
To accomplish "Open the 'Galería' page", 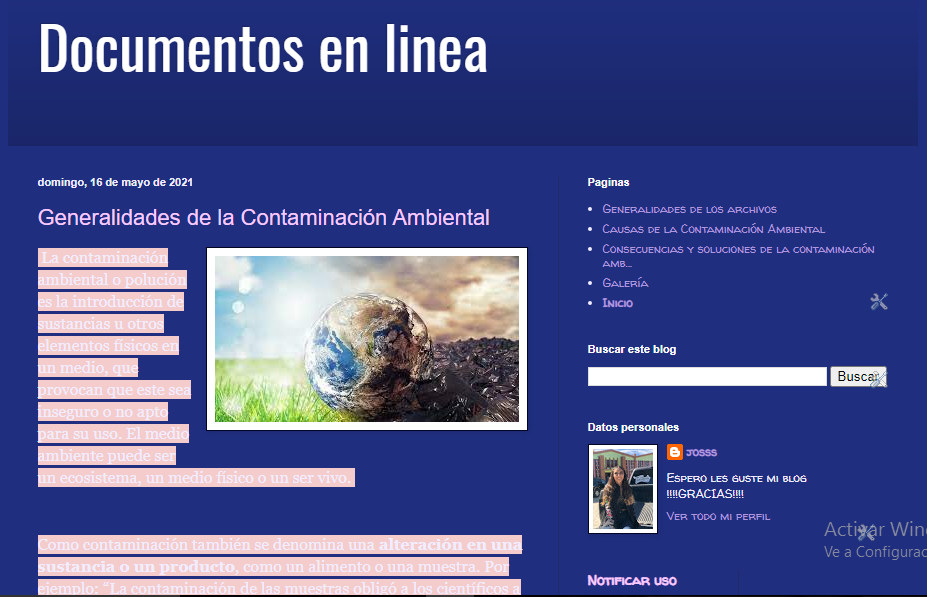I will click(626, 283).
